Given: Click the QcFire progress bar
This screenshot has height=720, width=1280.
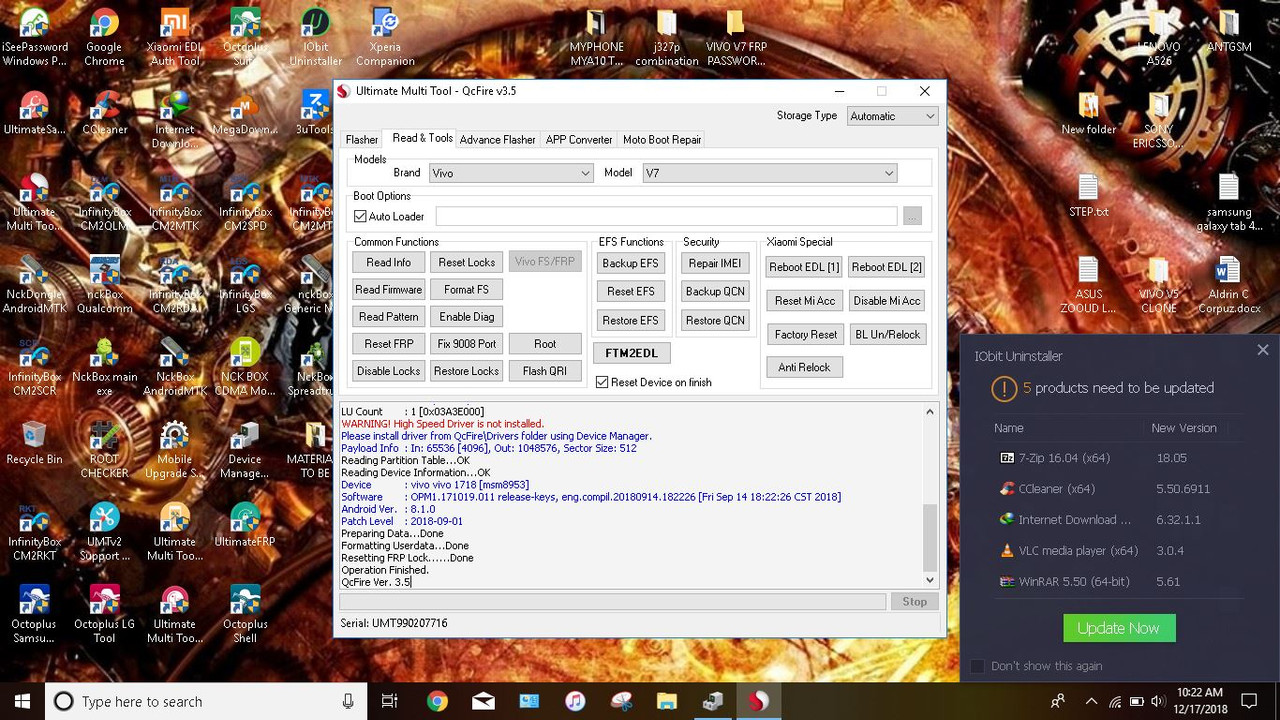Looking at the screenshot, I should [x=612, y=601].
